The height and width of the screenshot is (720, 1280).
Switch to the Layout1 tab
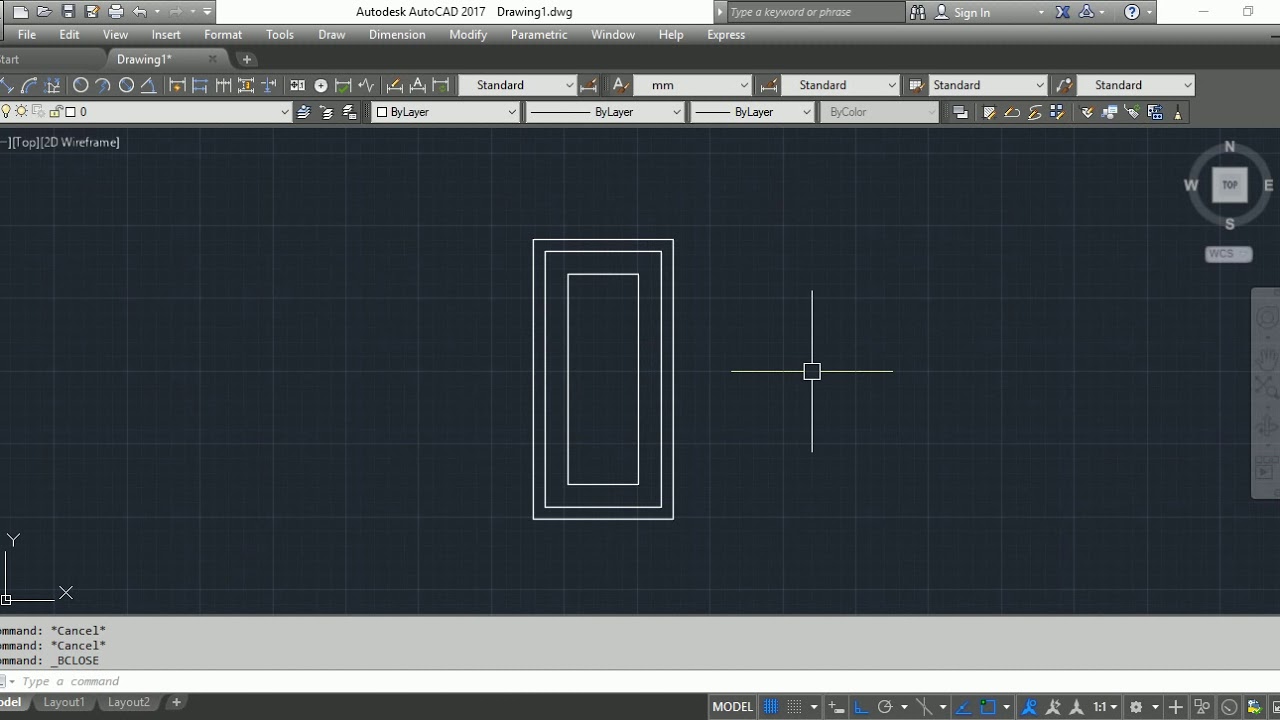64,702
